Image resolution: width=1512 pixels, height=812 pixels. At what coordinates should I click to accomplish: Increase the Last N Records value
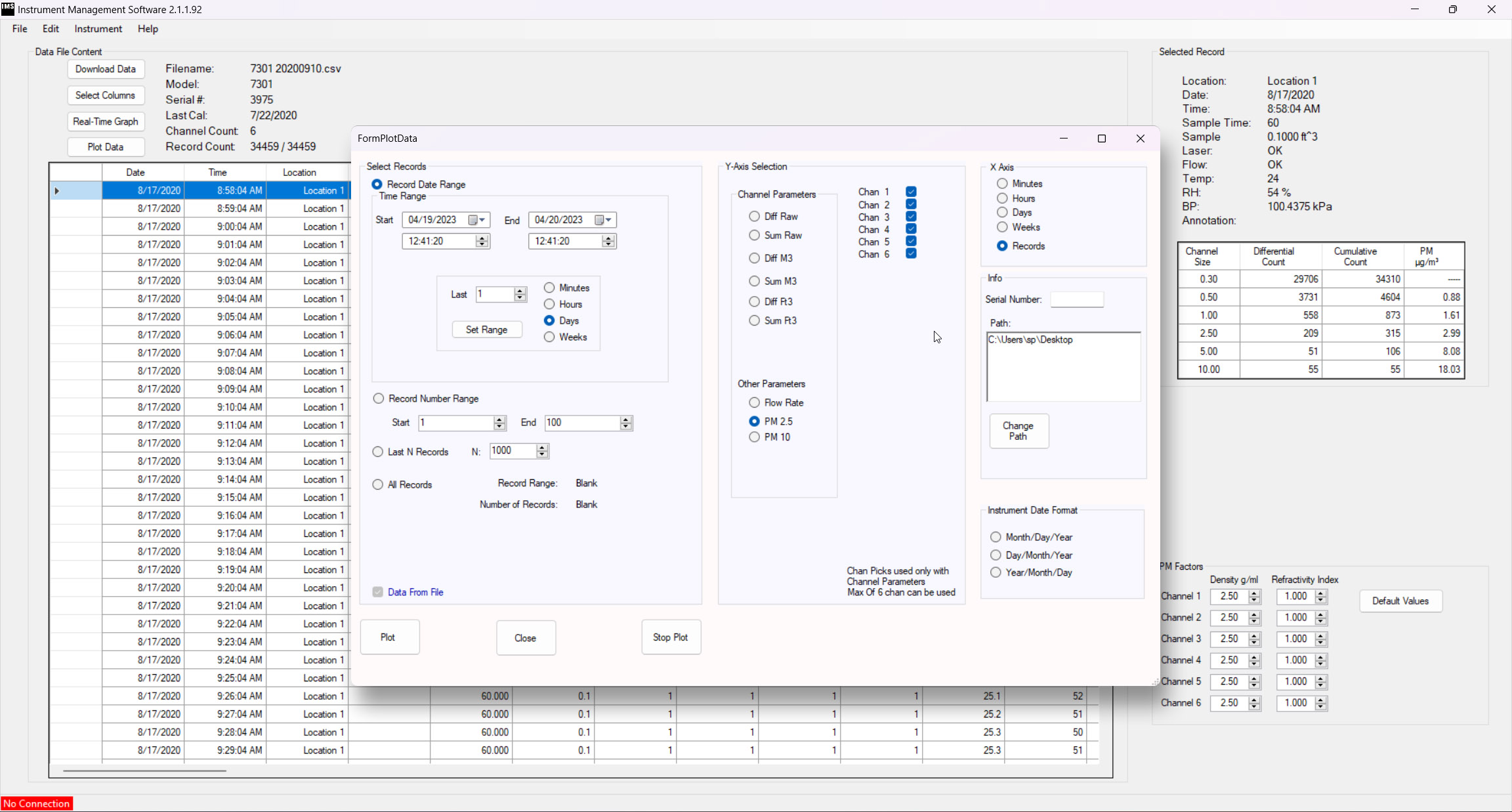point(542,448)
